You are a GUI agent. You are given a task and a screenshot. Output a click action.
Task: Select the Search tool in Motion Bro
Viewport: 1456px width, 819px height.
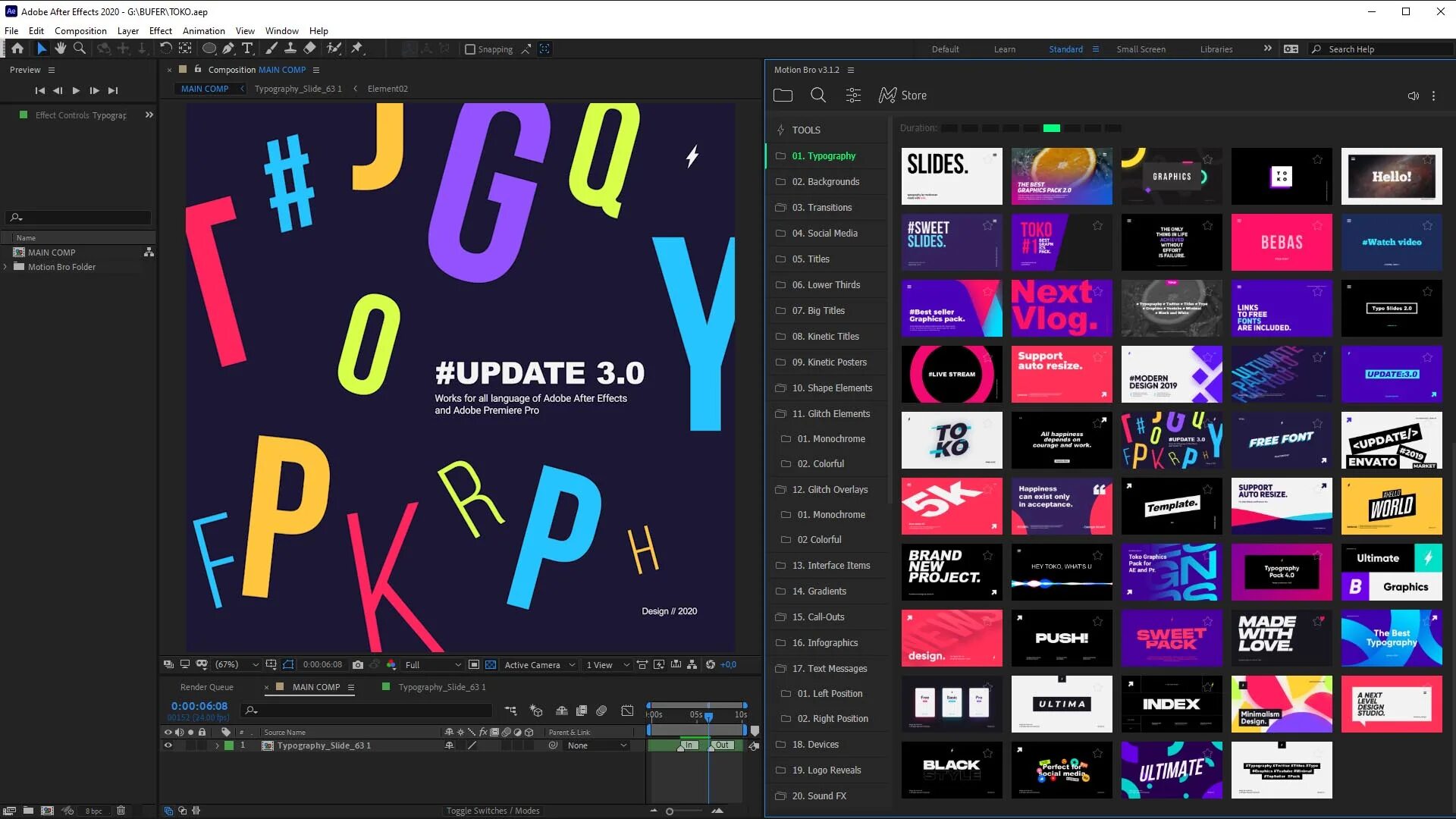818,95
